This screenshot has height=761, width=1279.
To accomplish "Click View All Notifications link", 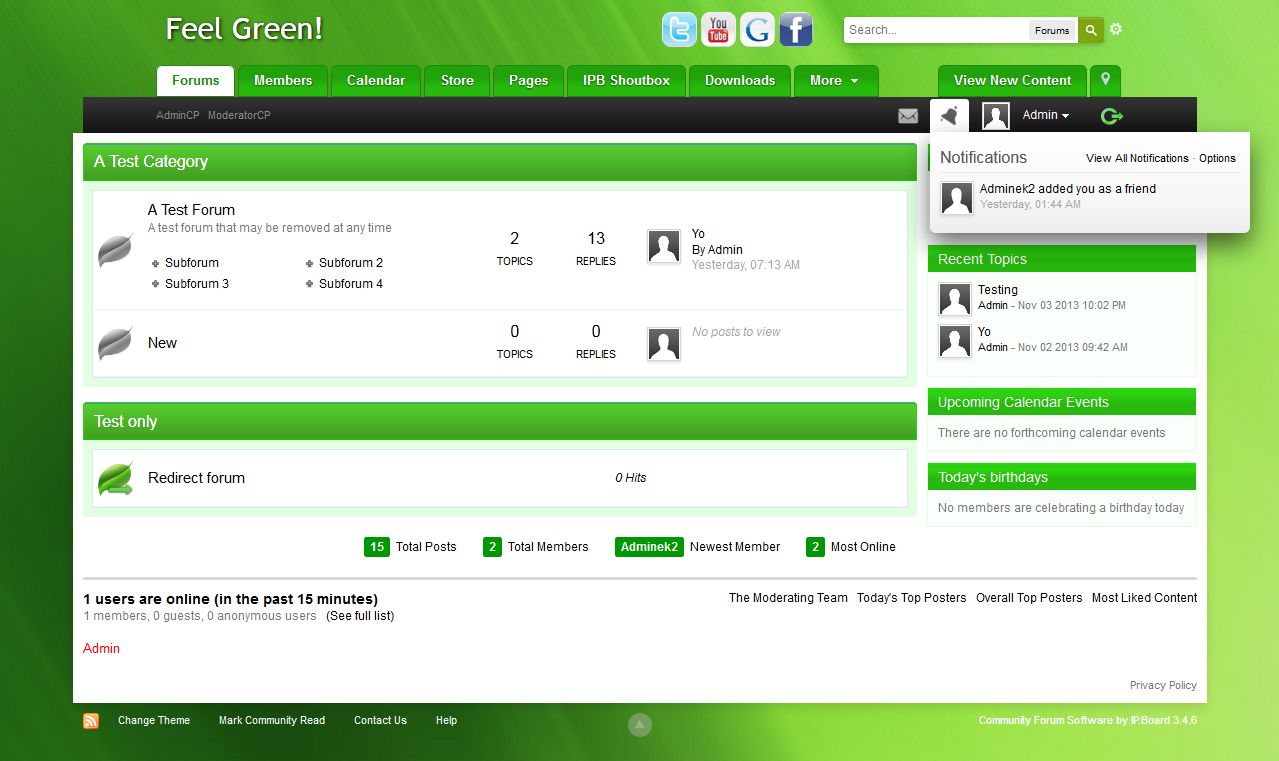I will click(x=1137, y=158).
